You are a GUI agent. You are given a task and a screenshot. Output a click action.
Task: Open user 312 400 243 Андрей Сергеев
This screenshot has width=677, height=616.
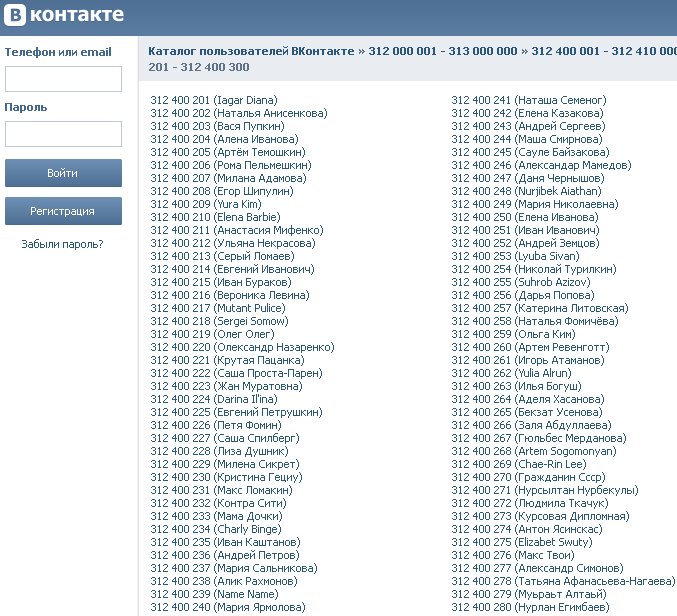528,126
